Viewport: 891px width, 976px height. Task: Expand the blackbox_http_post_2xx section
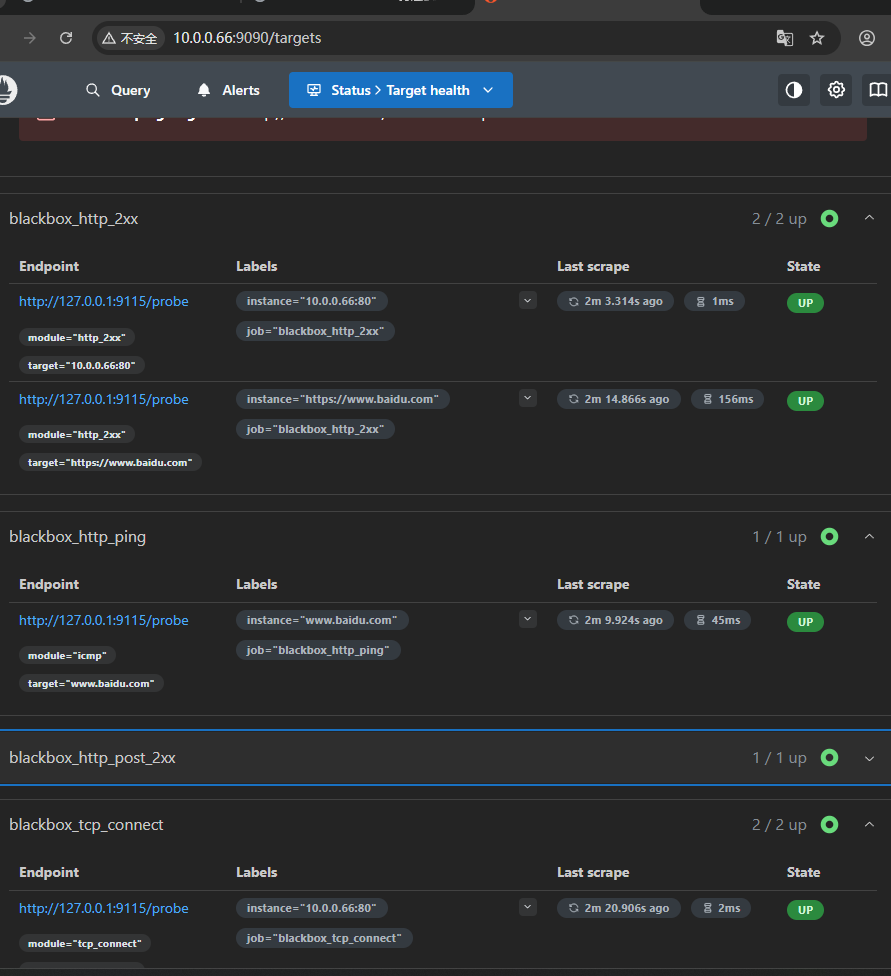pos(869,758)
